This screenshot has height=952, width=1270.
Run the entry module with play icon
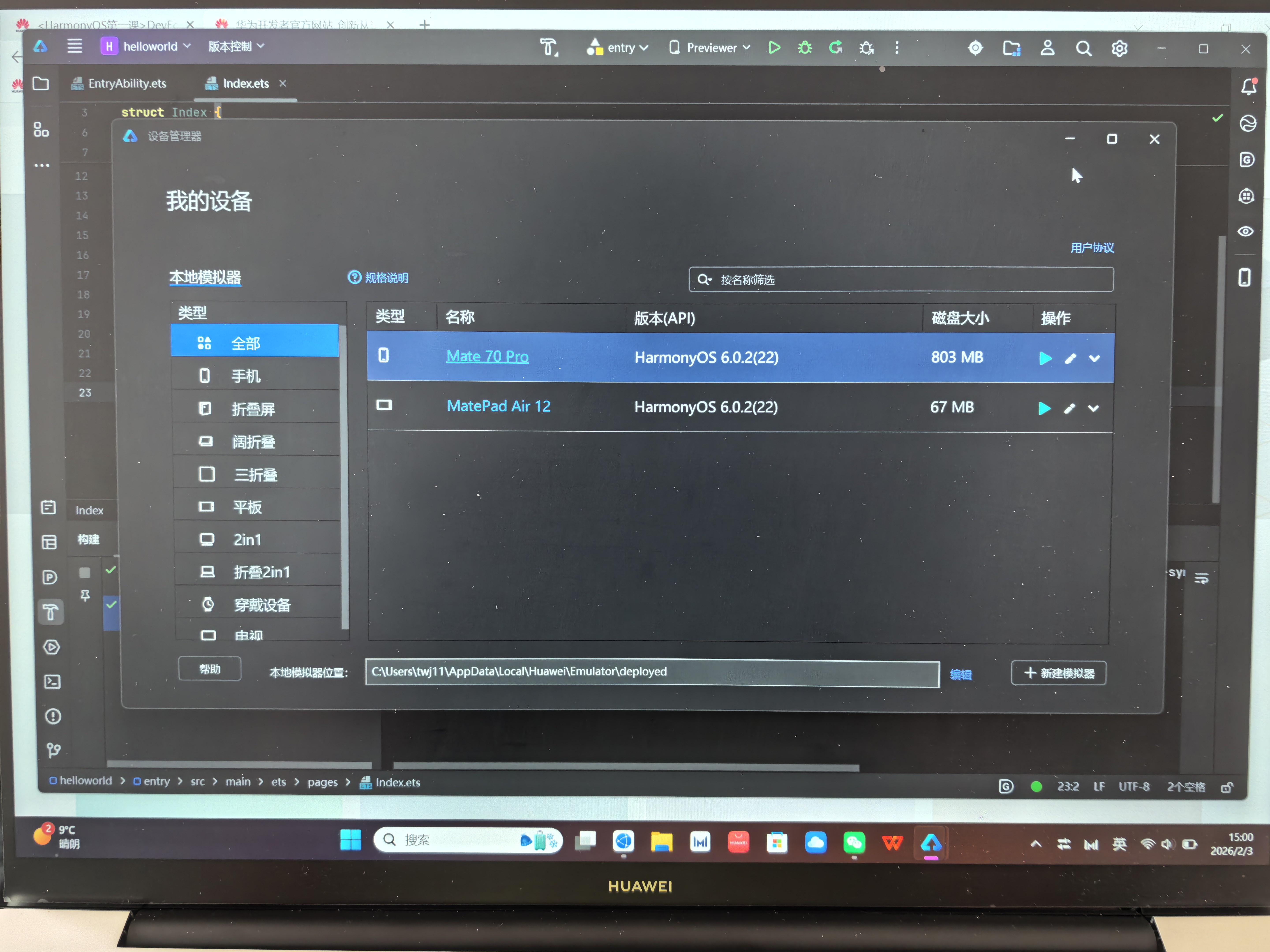[x=774, y=48]
